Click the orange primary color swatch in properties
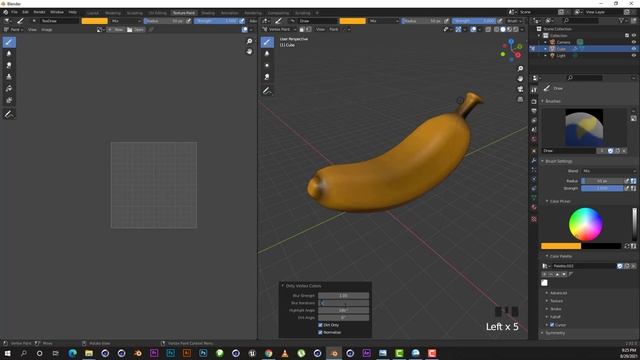The height and width of the screenshot is (360, 640). point(561,246)
